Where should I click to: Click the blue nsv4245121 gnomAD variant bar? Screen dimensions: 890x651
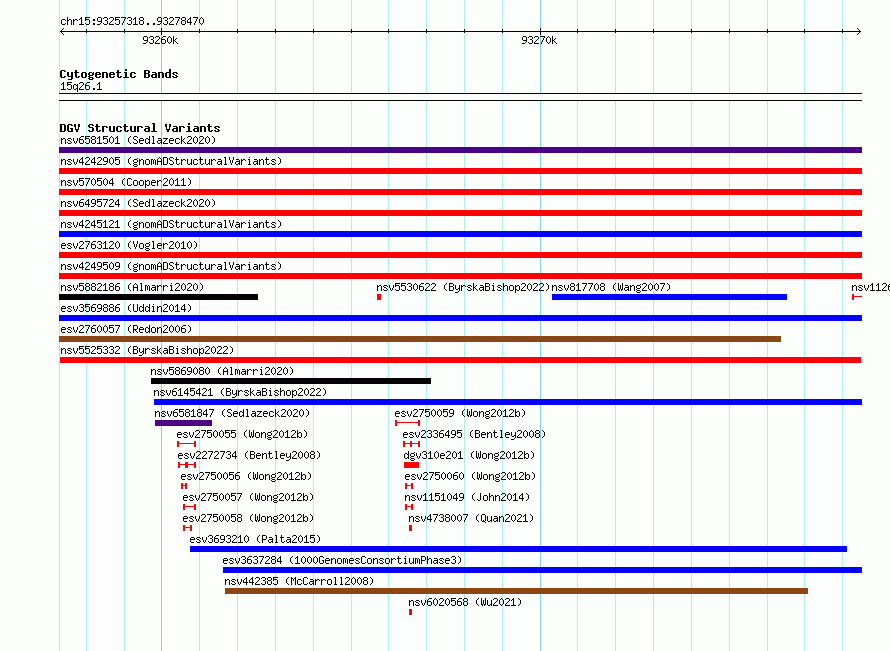coord(460,234)
